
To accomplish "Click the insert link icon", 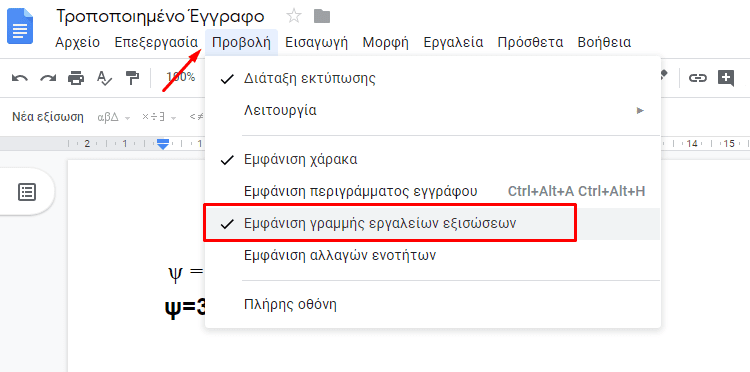I will coord(697,77).
